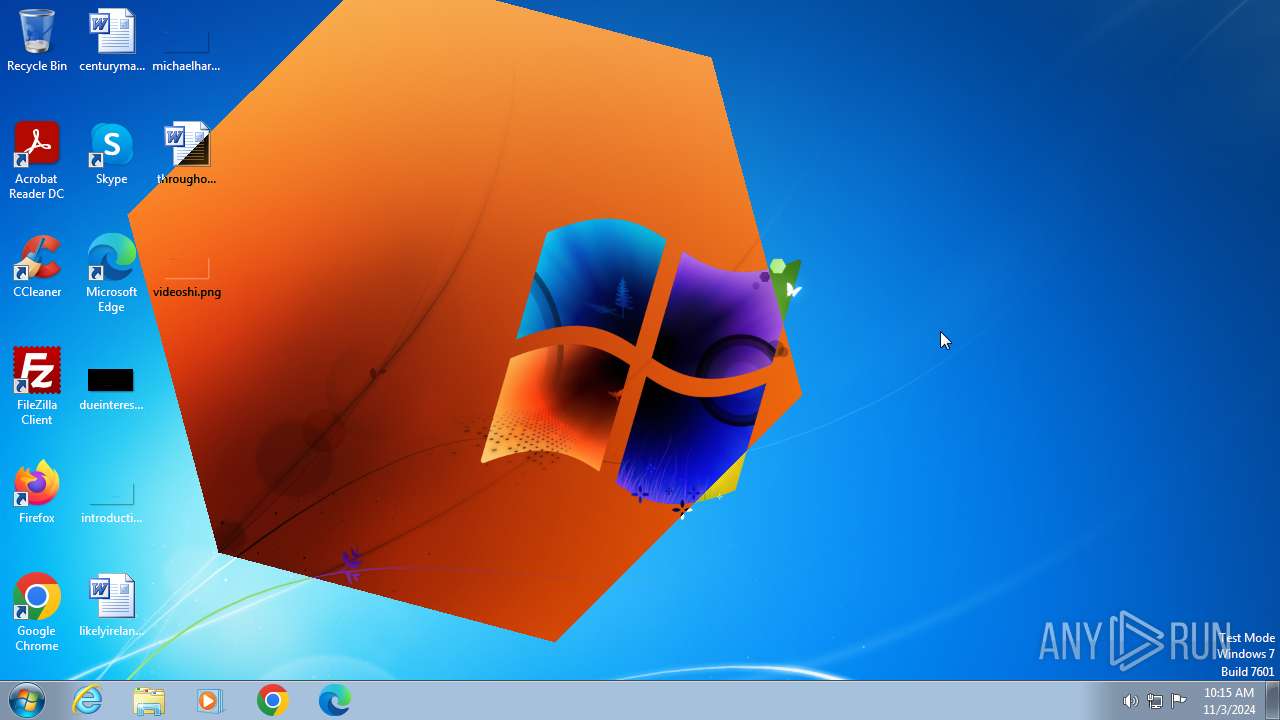Launch Windows Media Player from taskbar
Screen dimensions: 1280x720
210,700
